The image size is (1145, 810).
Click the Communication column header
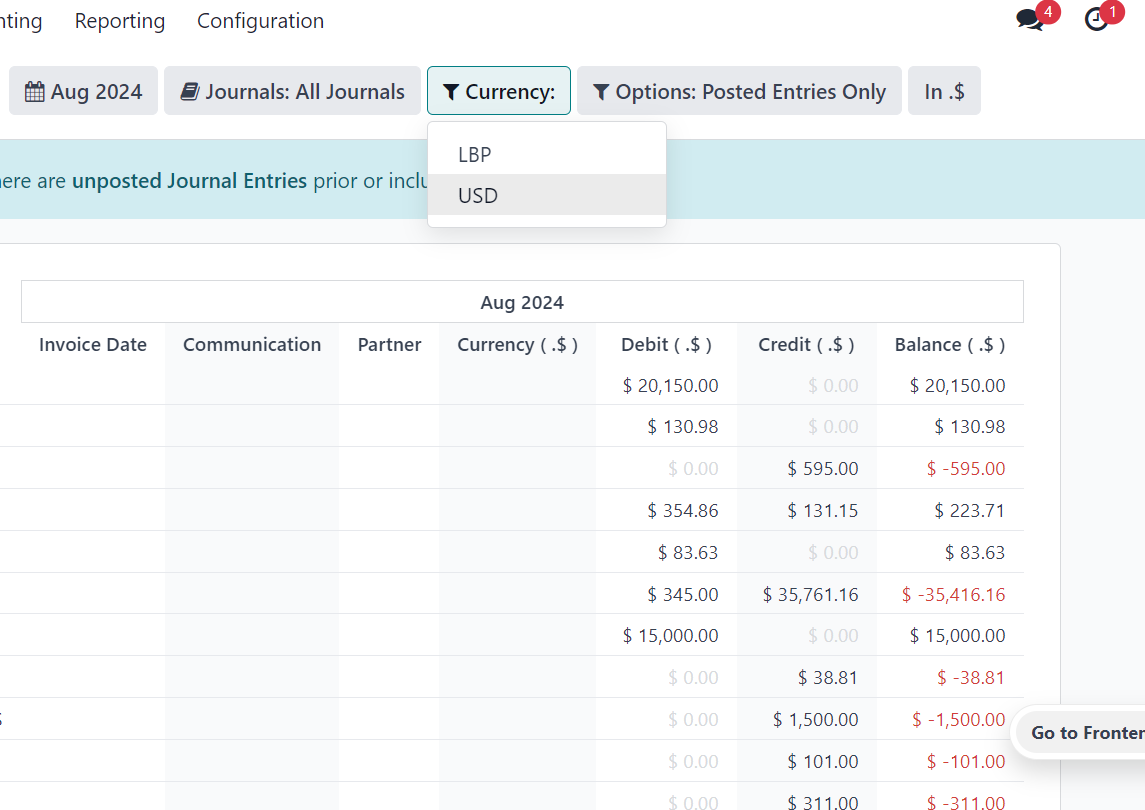pyautogui.click(x=252, y=345)
